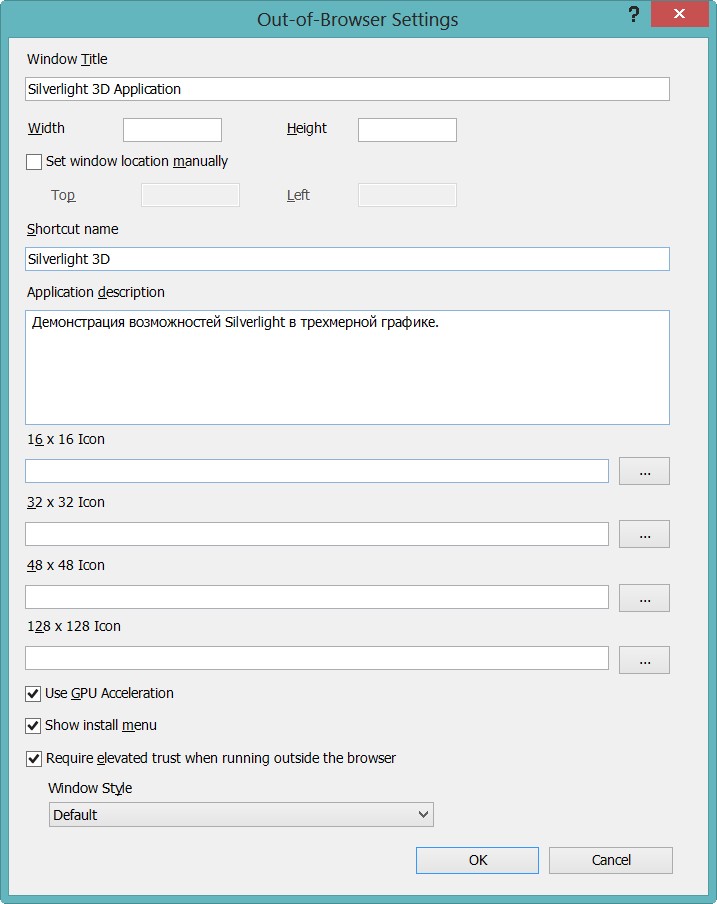
Task: Click the Cancel button
Action: pyautogui.click(x=611, y=860)
